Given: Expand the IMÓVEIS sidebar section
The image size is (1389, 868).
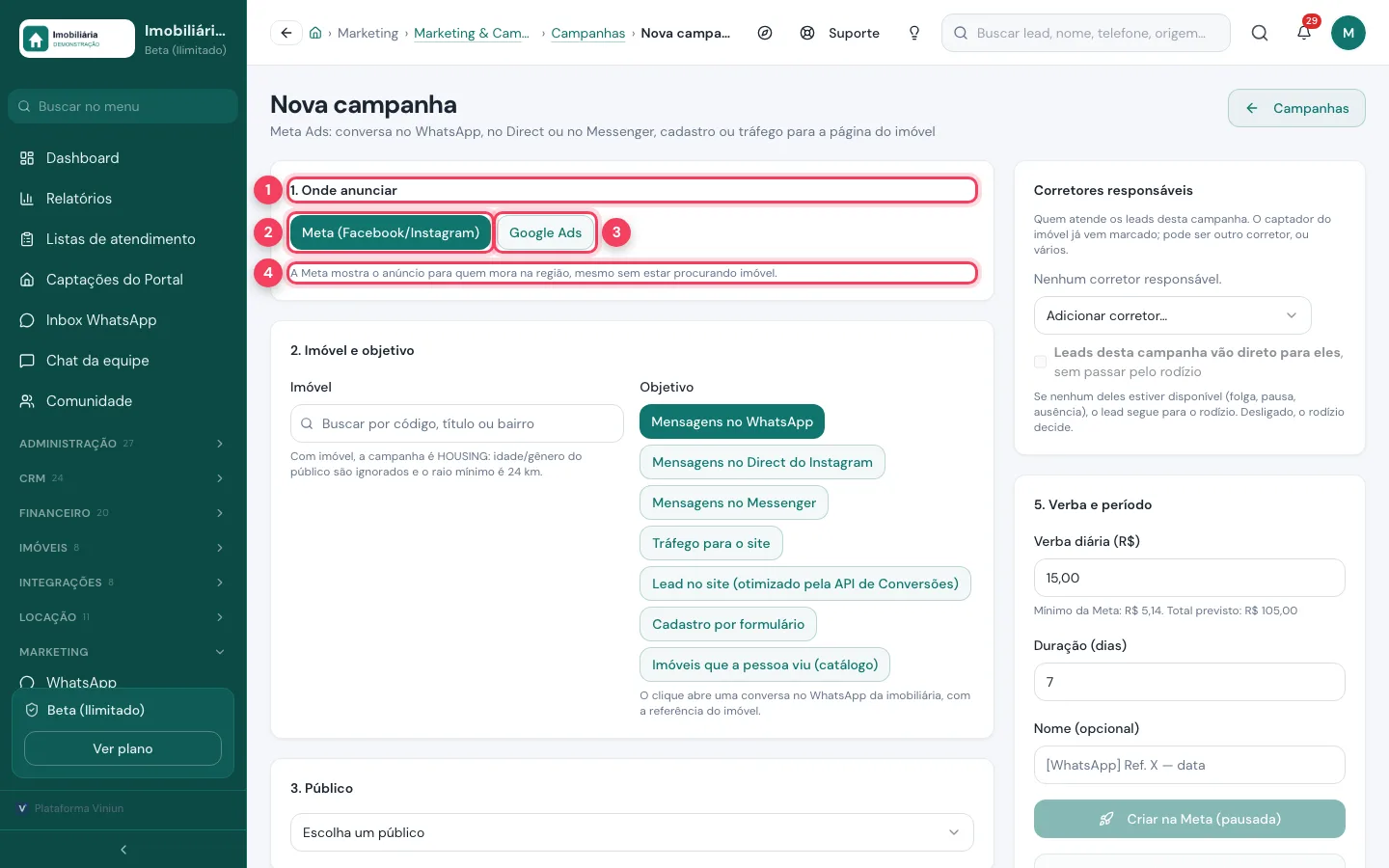Looking at the screenshot, I should point(123,548).
